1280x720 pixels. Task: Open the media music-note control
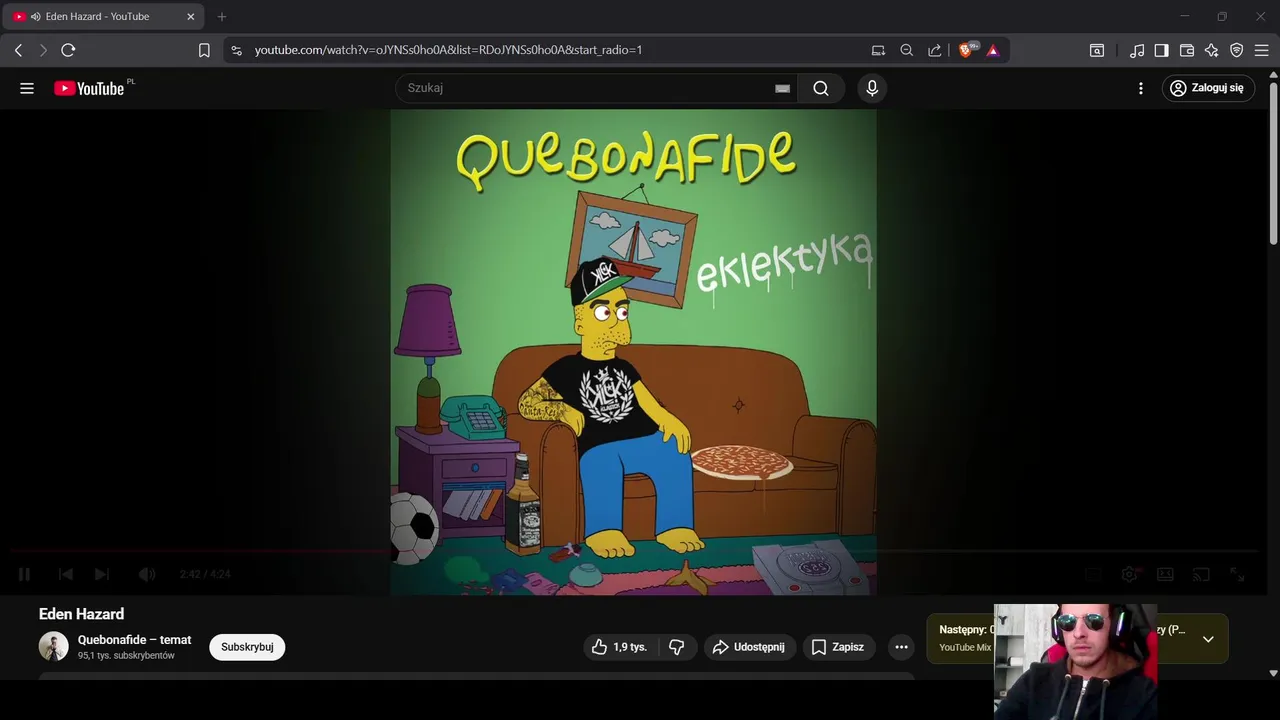click(x=1137, y=50)
